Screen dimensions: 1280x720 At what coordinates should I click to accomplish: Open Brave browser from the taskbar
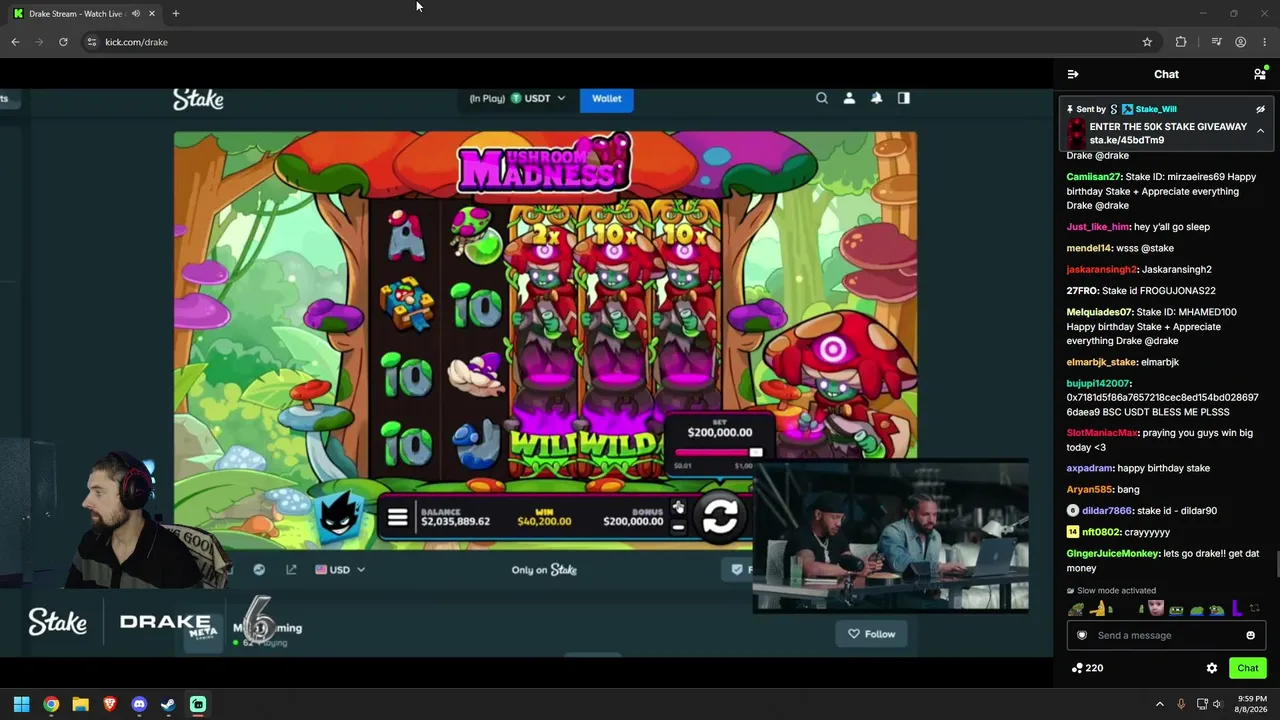[110, 704]
